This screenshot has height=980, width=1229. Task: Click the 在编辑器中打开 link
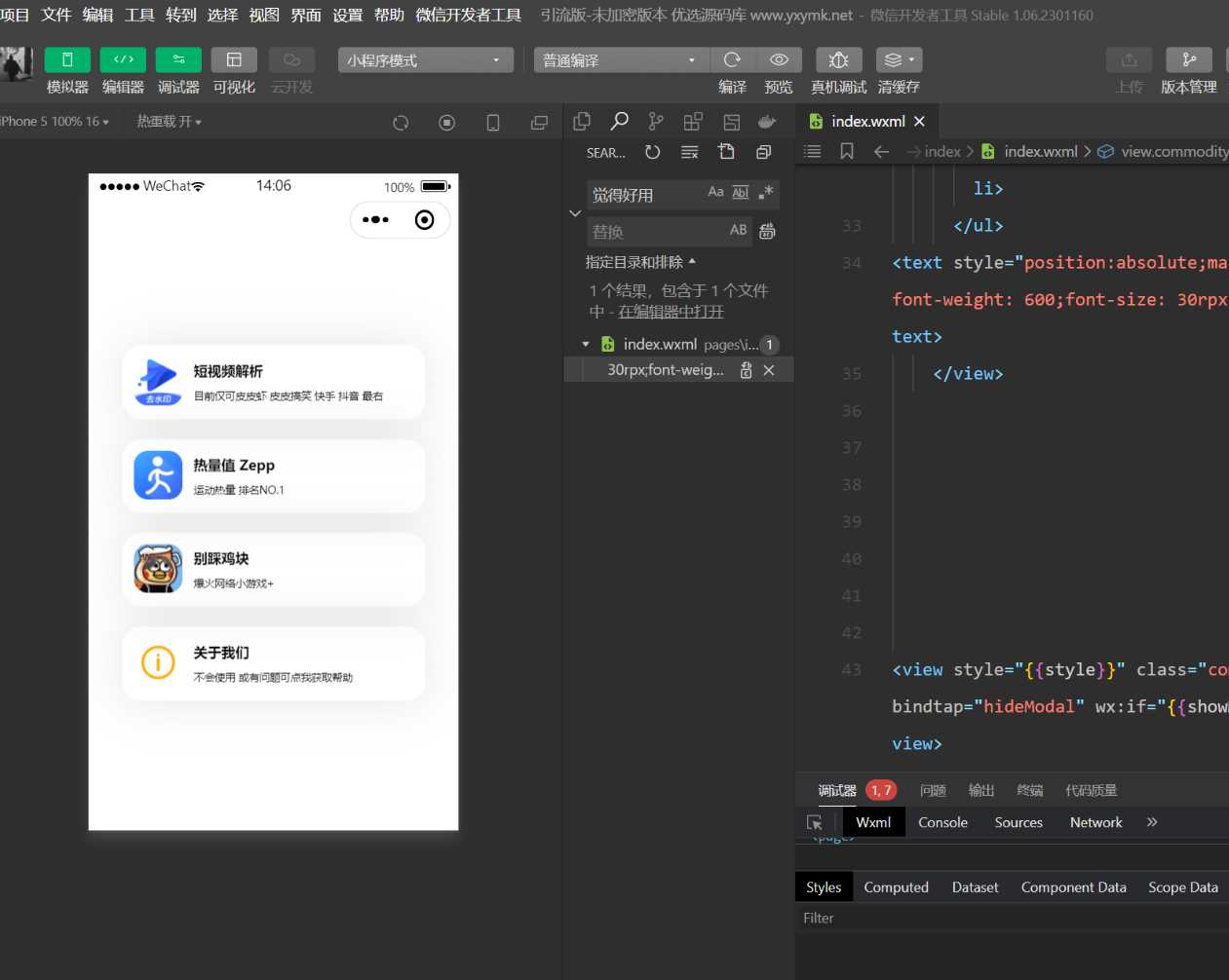671,312
